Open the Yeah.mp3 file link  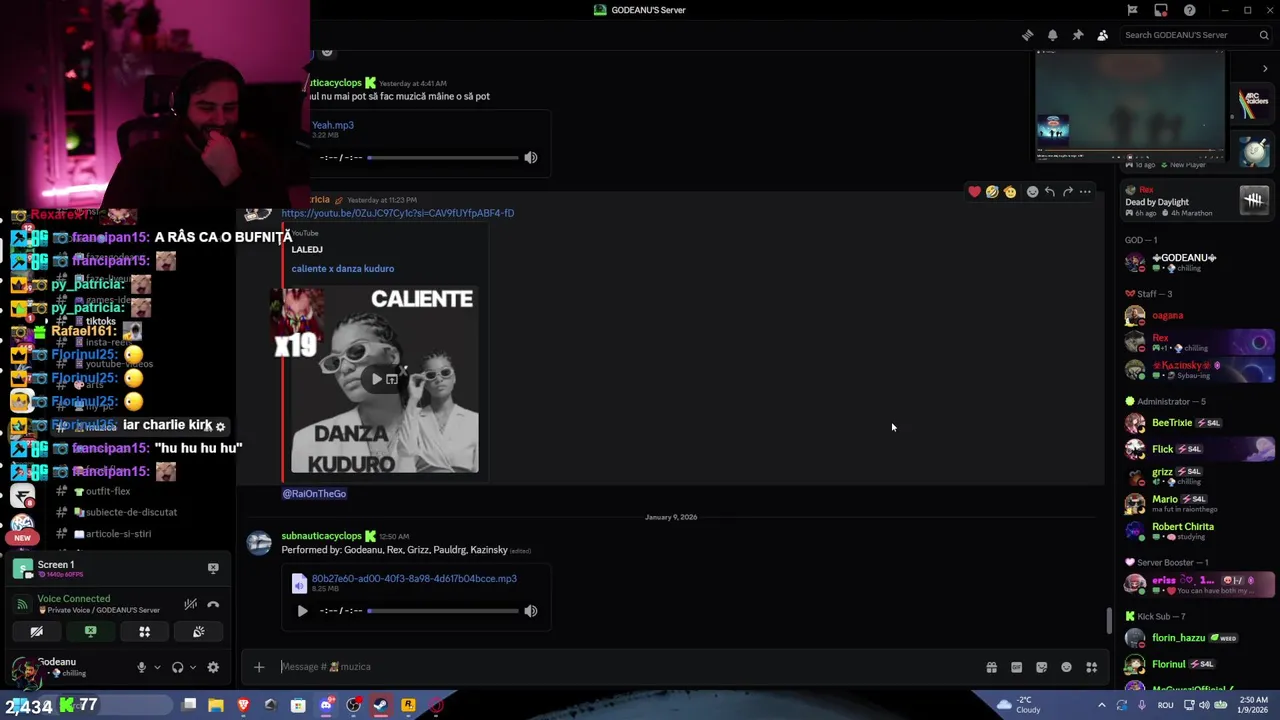[333, 125]
